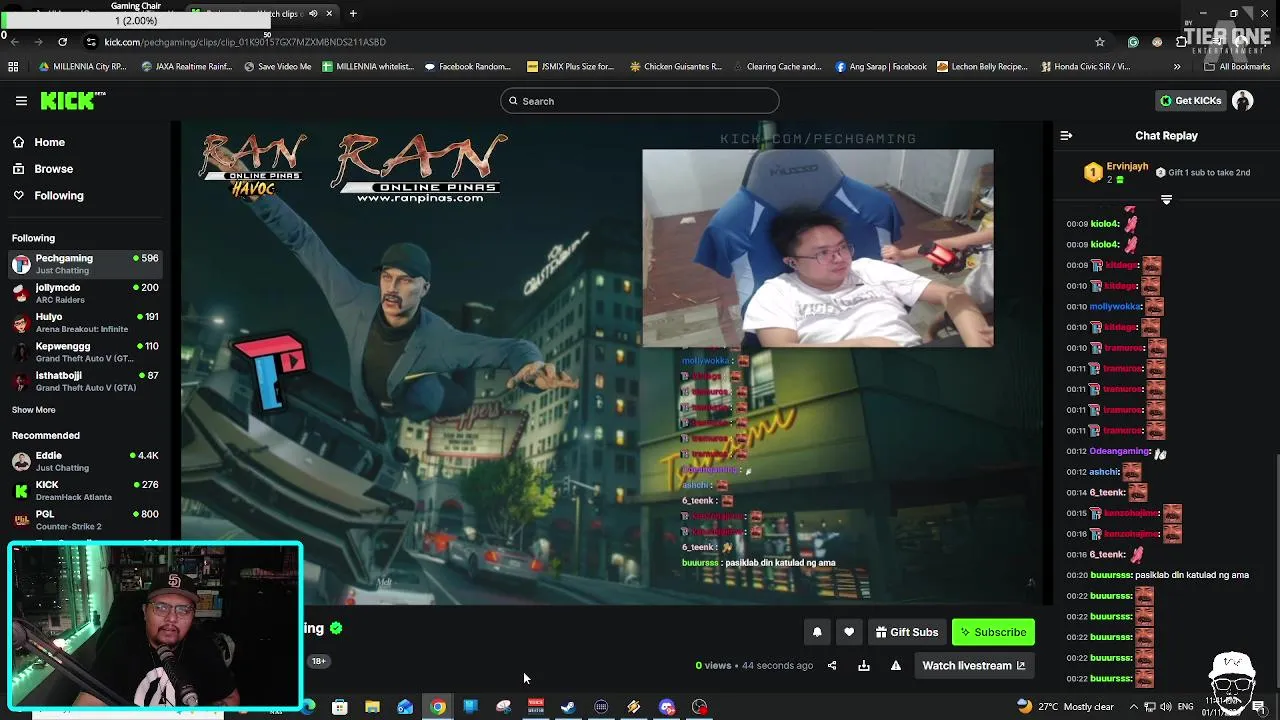Click the Browse icon in sidebar
This screenshot has width=1280, height=720.
(x=19, y=169)
